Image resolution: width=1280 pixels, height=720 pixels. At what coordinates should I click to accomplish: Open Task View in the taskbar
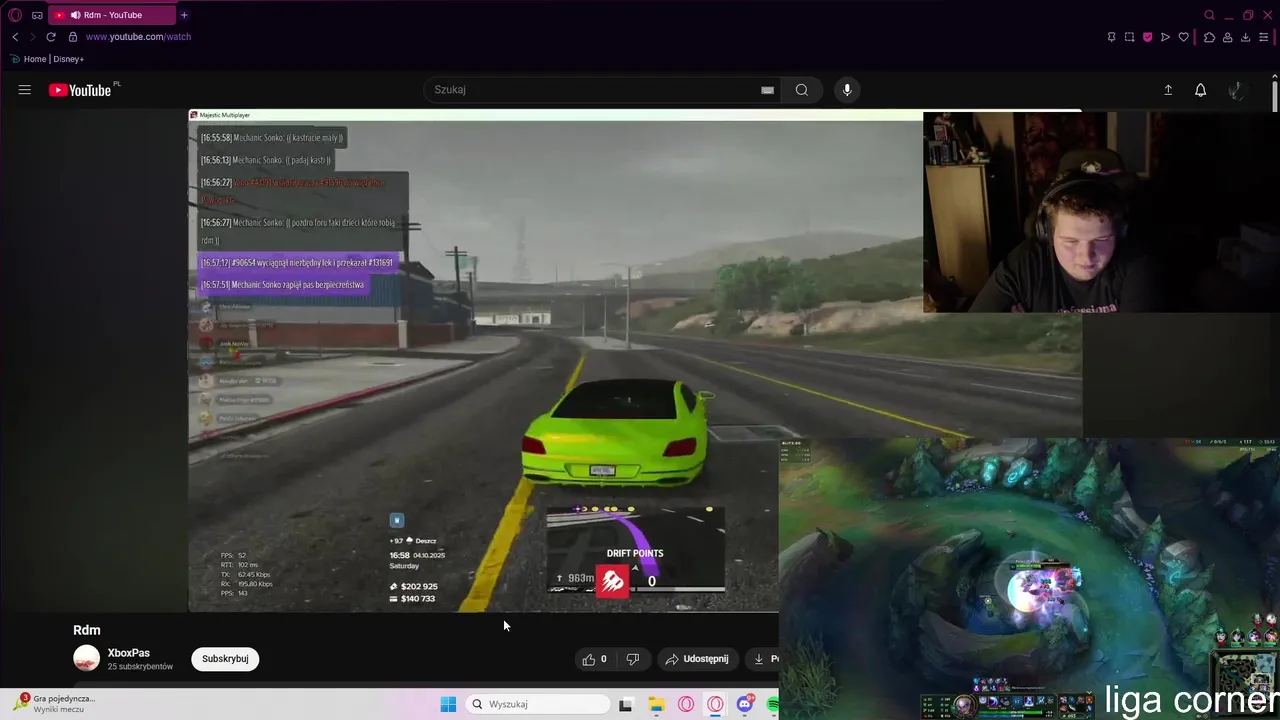tap(625, 705)
